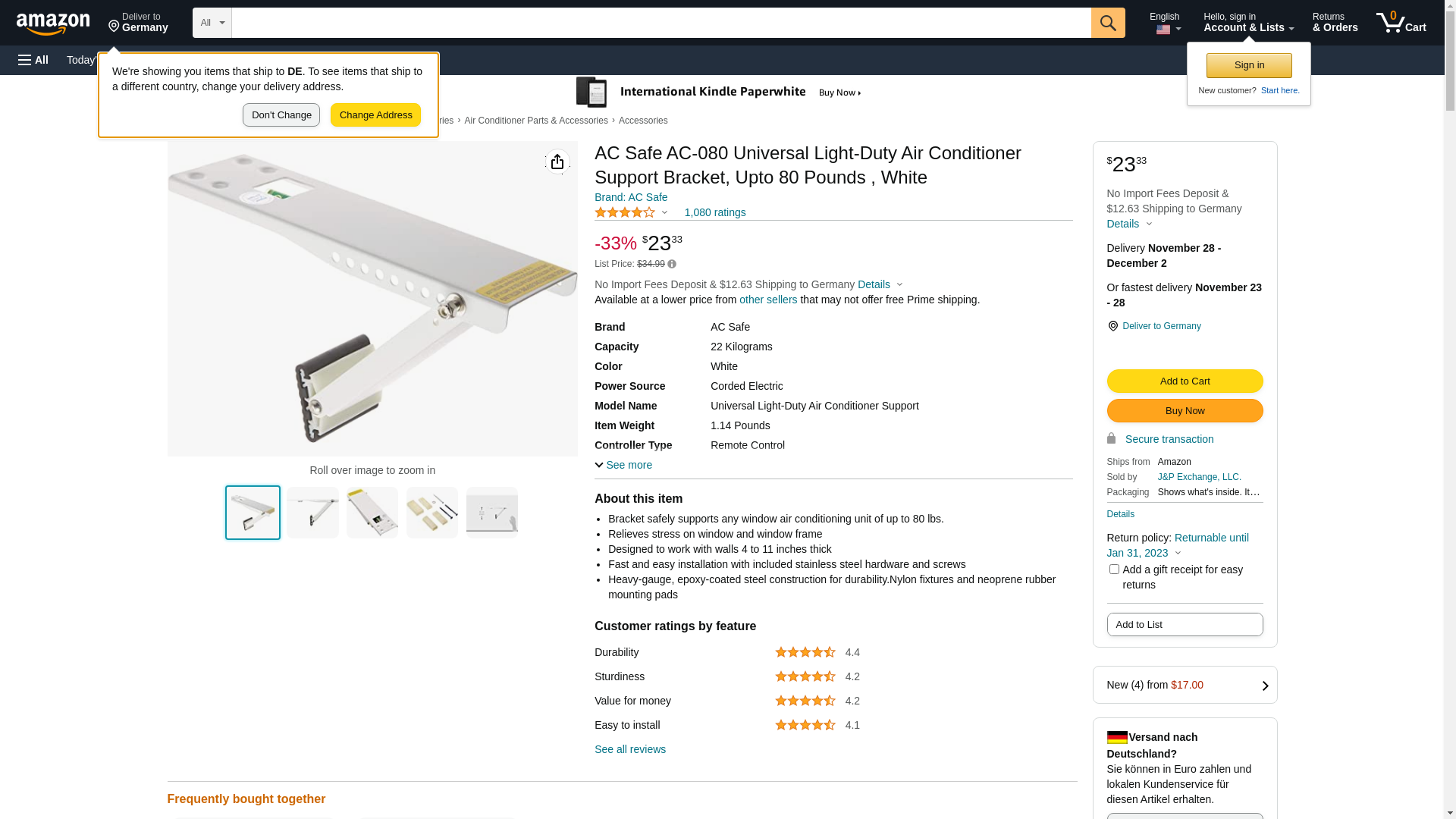Image resolution: width=1456 pixels, height=819 pixels.
Task: Click the Amazon logo
Action: [x=53, y=24]
